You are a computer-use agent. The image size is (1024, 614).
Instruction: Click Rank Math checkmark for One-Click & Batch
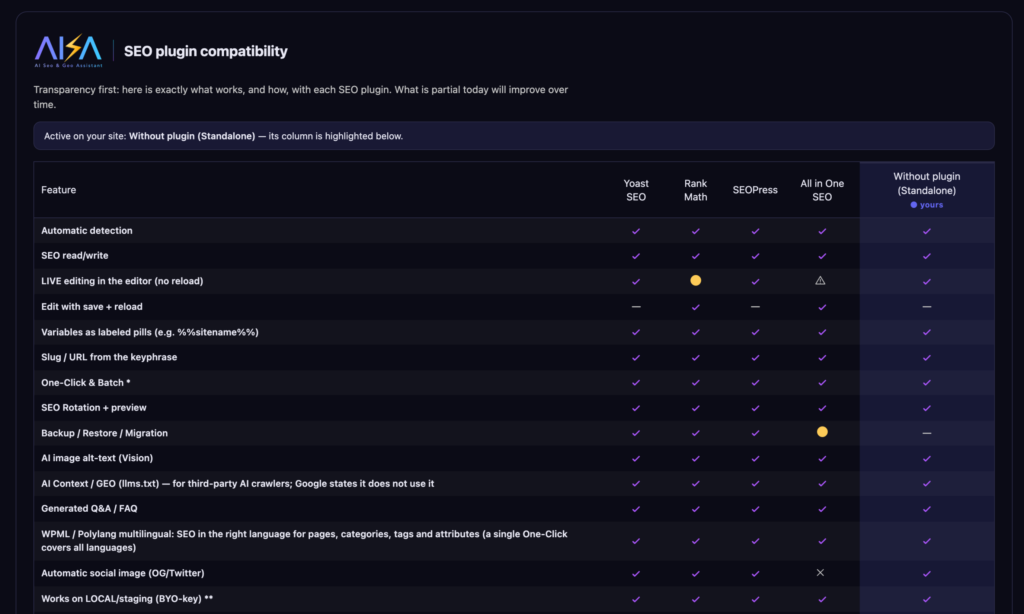(x=696, y=383)
